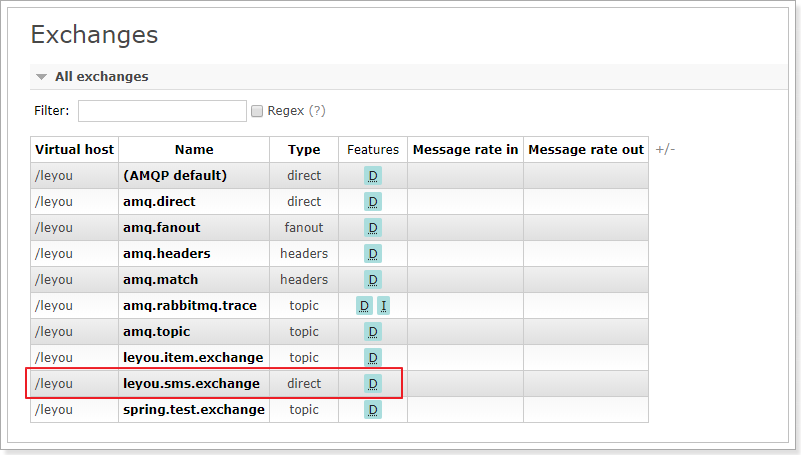
Task: Focus the Filter text input
Action: (162, 111)
